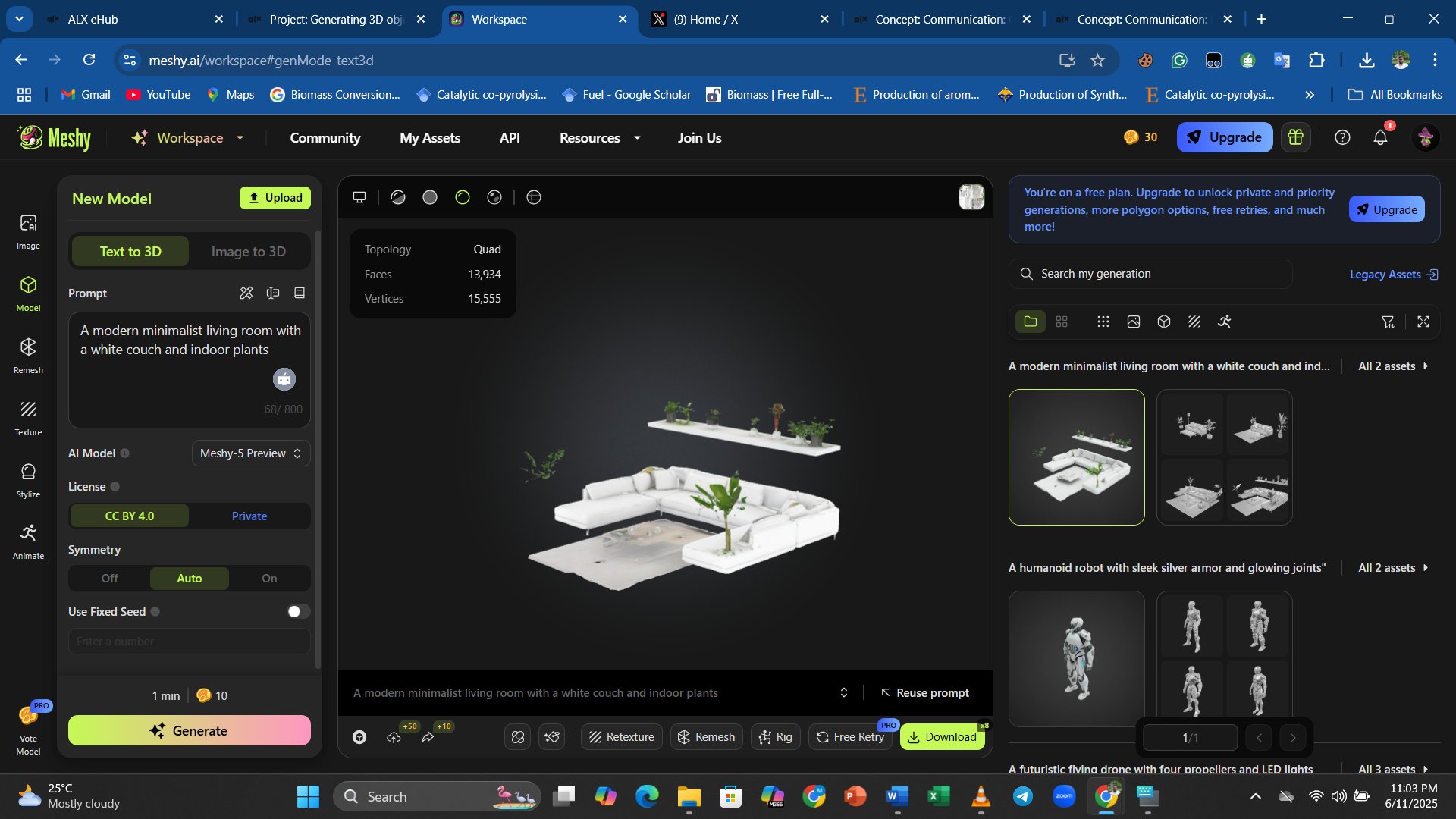Image resolution: width=1456 pixels, height=819 pixels.
Task: Switch to the Image to 3D tab
Action: click(248, 252)
